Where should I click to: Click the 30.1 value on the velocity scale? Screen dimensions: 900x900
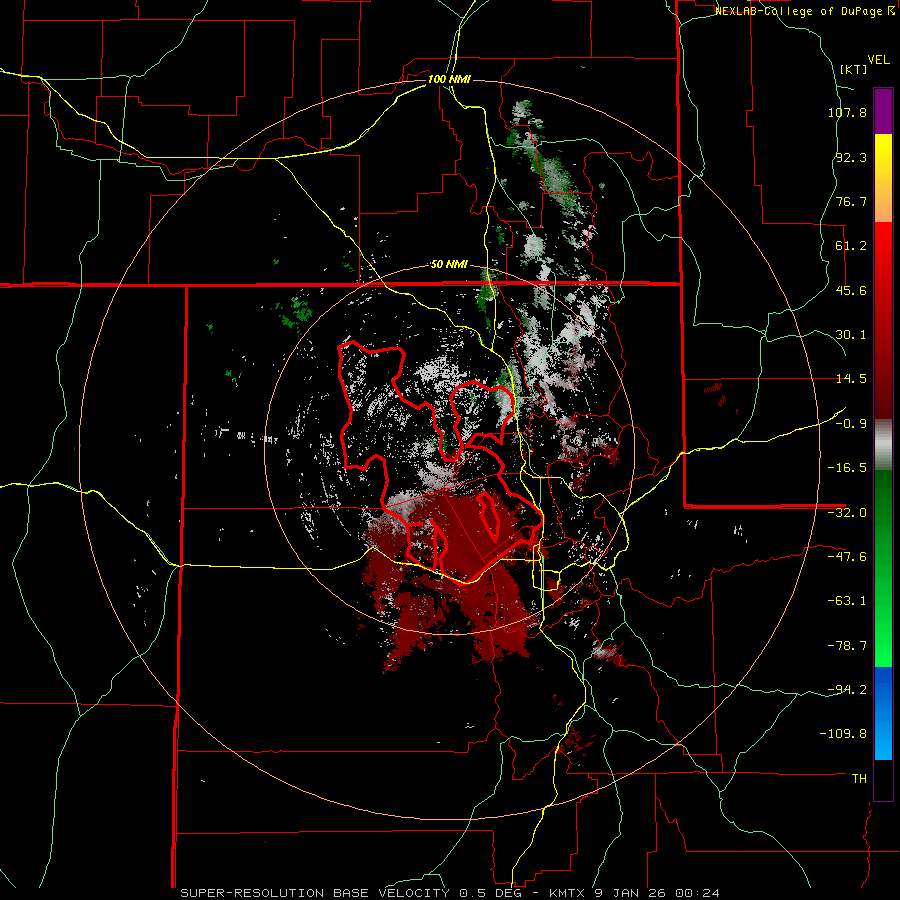tap(851, 335)
